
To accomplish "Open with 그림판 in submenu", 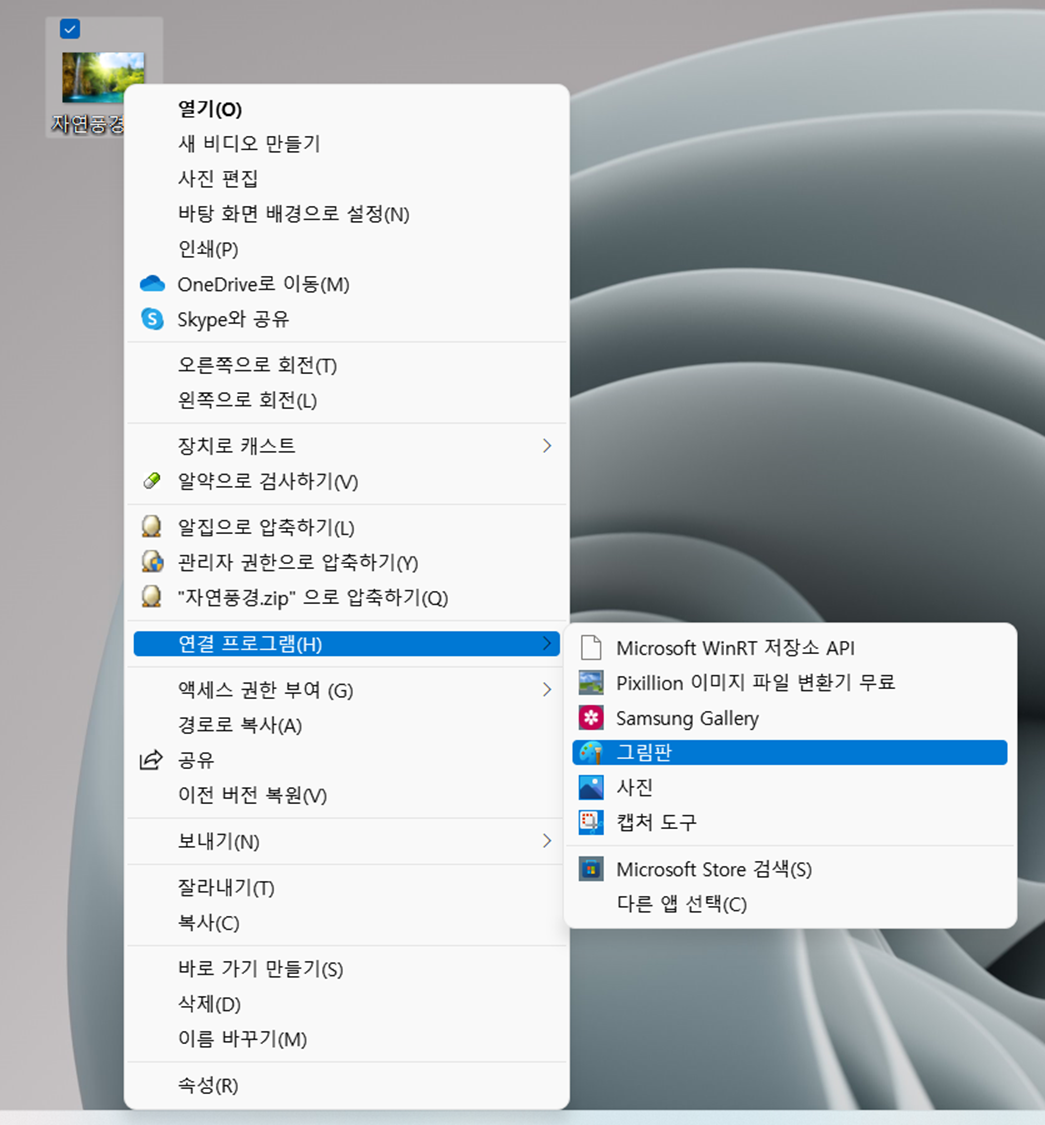I will [789, 752].
